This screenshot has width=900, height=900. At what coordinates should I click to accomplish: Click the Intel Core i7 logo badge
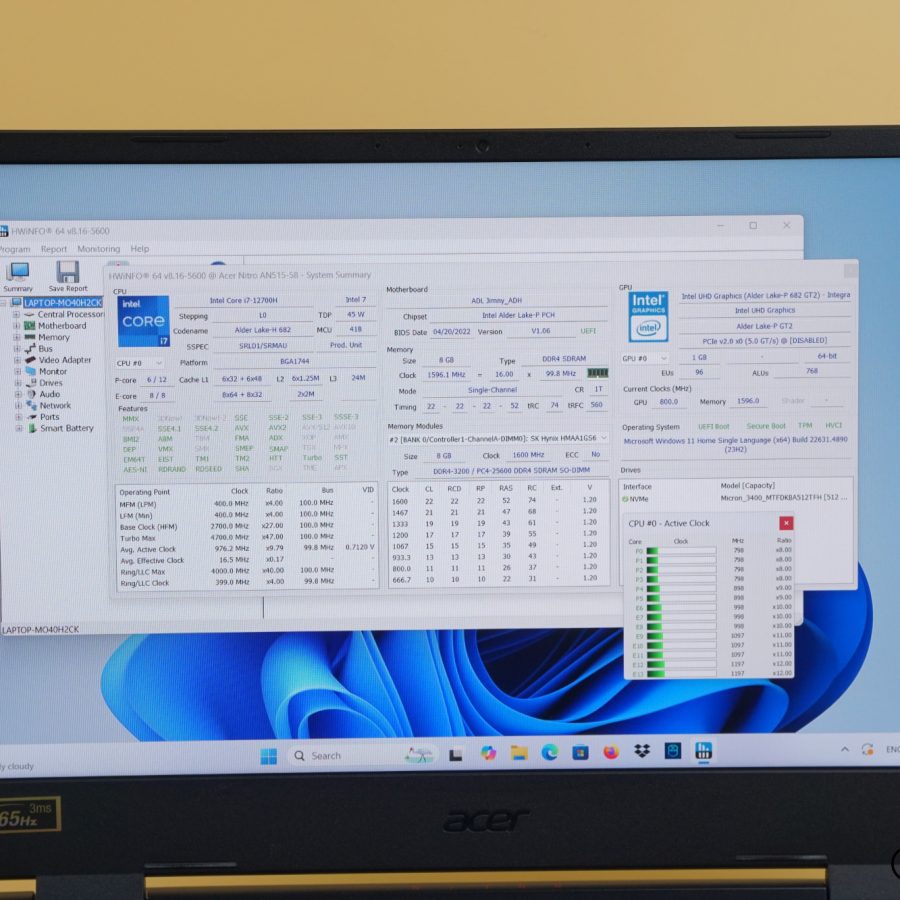coord(143,321)
